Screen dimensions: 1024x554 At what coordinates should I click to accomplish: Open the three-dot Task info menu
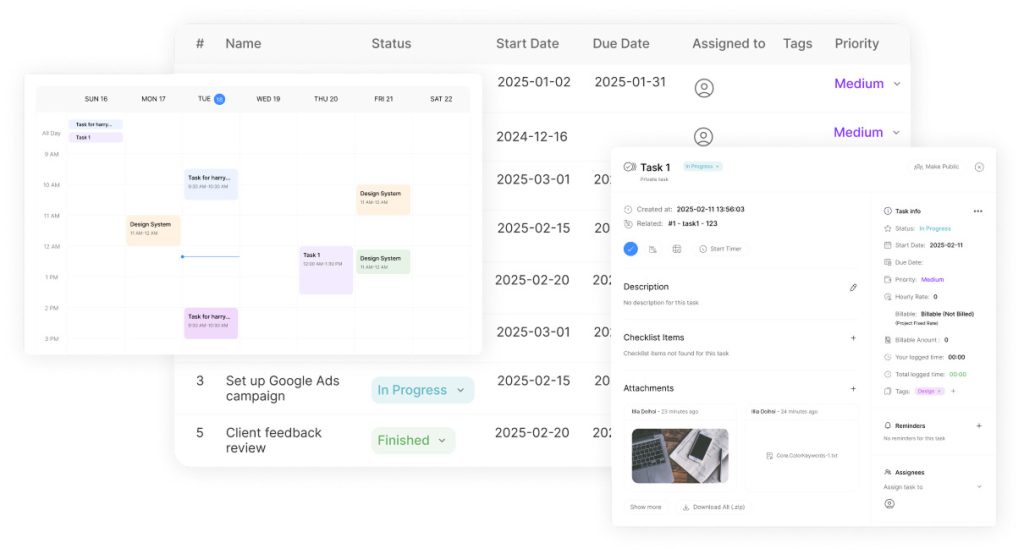[978, 211]
